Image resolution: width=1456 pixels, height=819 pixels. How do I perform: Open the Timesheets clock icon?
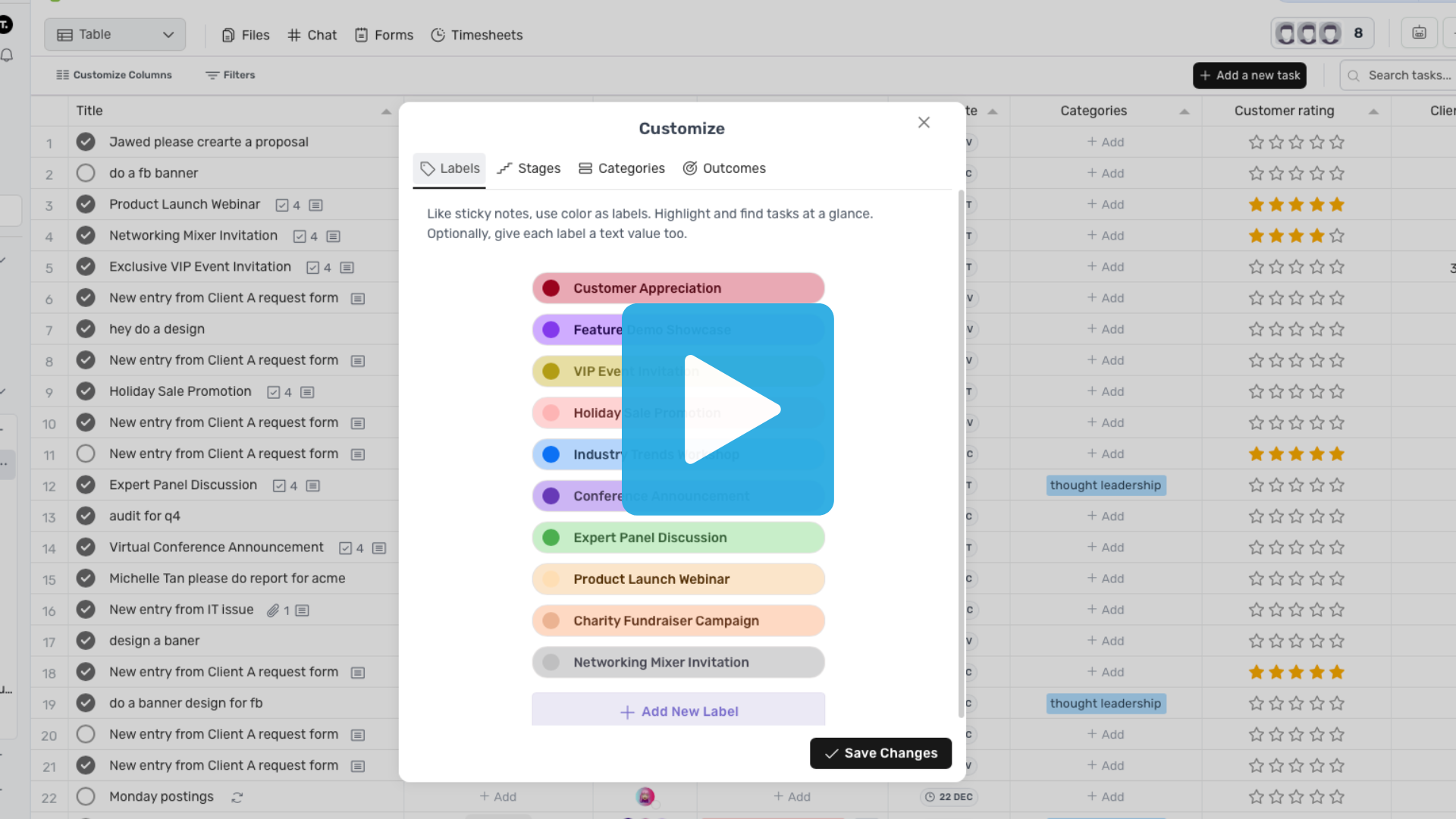(438, 35)
